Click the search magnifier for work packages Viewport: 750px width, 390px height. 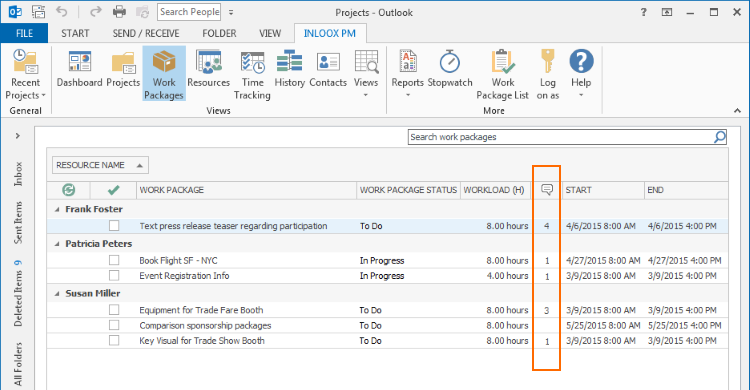point(719,137)
